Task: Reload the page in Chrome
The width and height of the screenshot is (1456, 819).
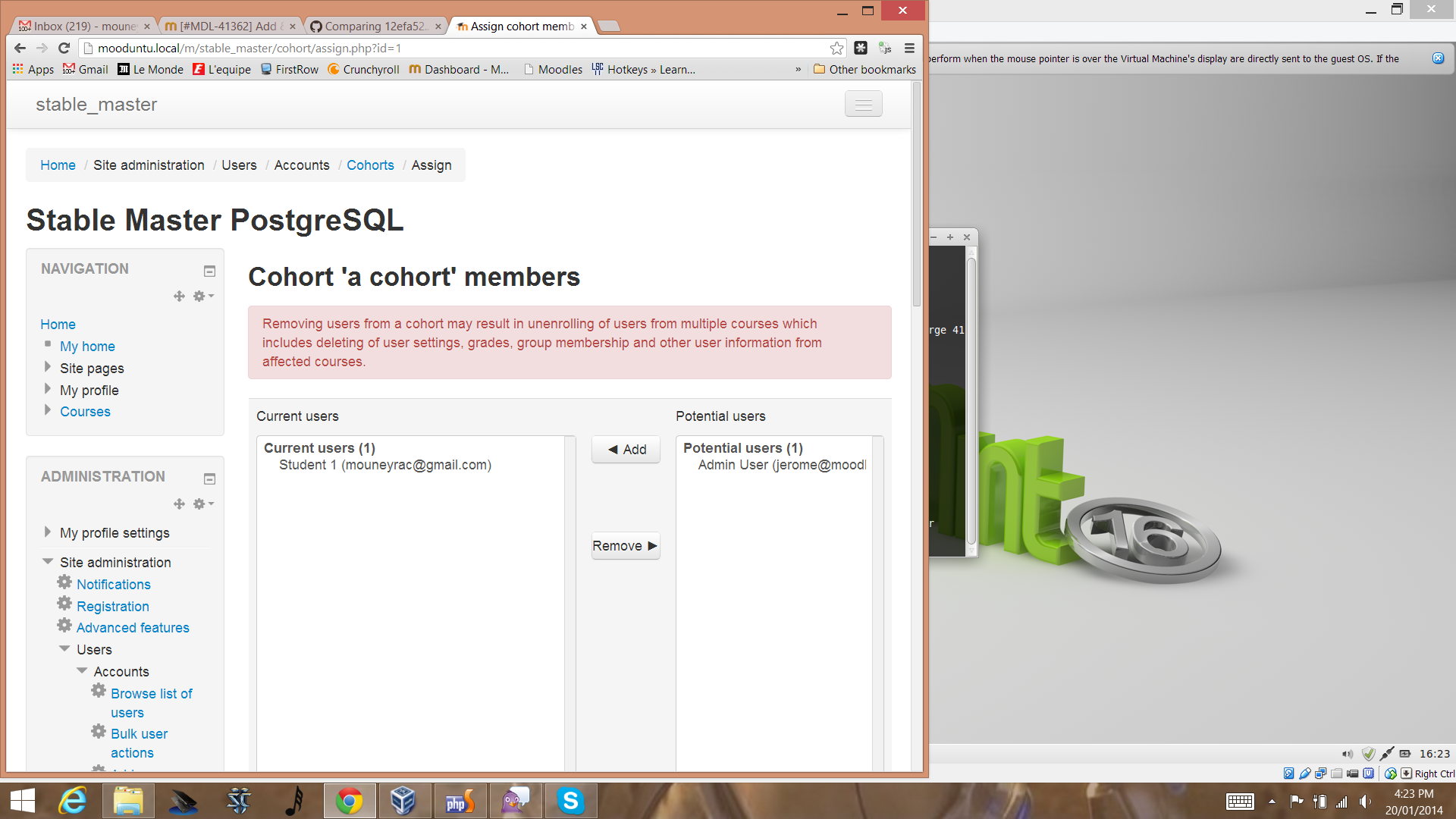Action: pyautogui.click(x=64, y=48)
